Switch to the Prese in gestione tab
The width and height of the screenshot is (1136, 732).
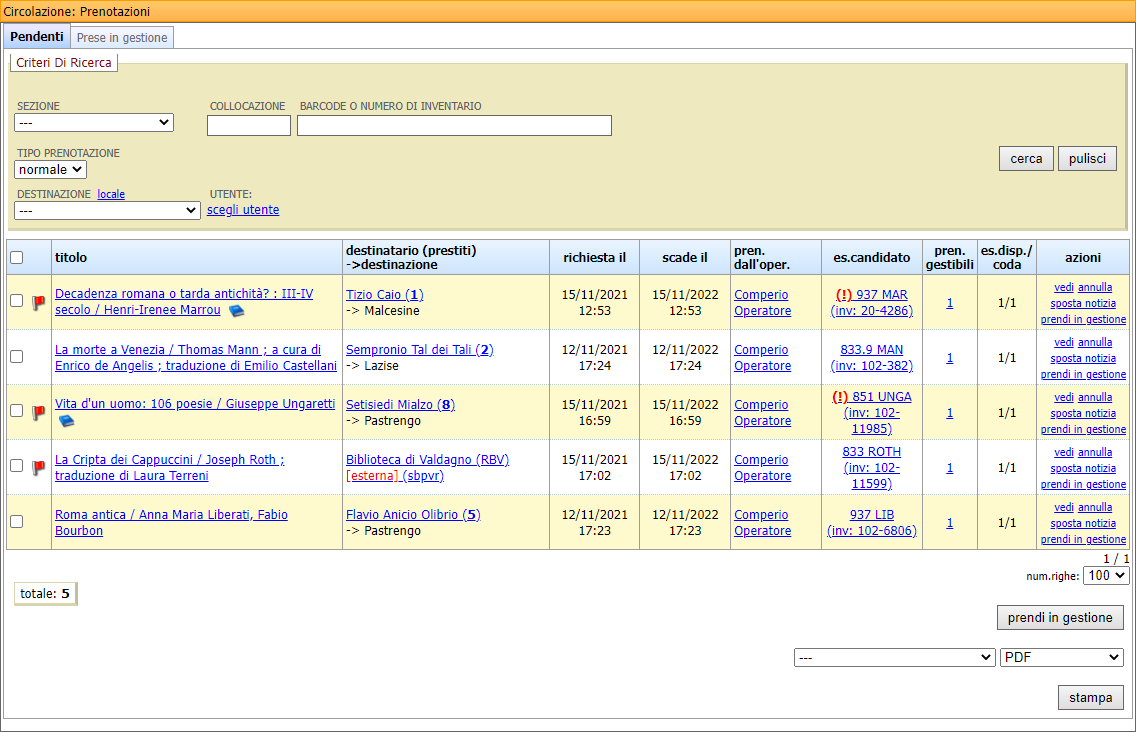tap(123, 37)
